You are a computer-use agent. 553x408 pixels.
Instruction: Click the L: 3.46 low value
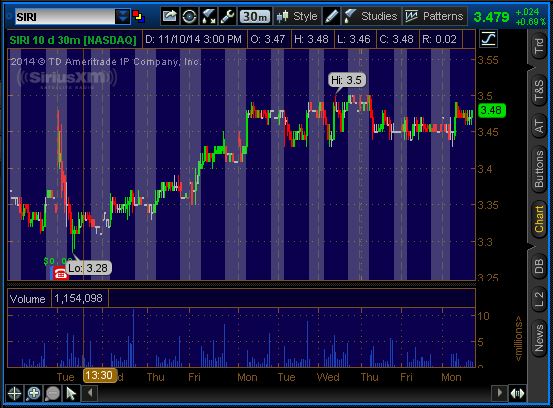point(354,39)
